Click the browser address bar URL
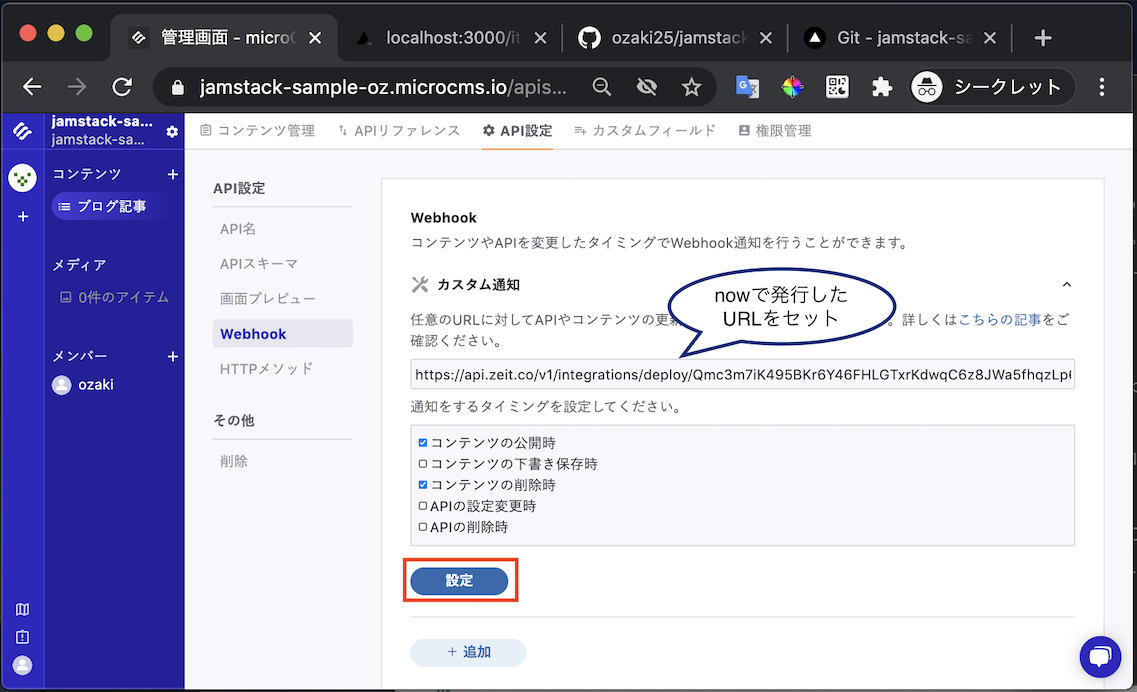 pos(383,88)
